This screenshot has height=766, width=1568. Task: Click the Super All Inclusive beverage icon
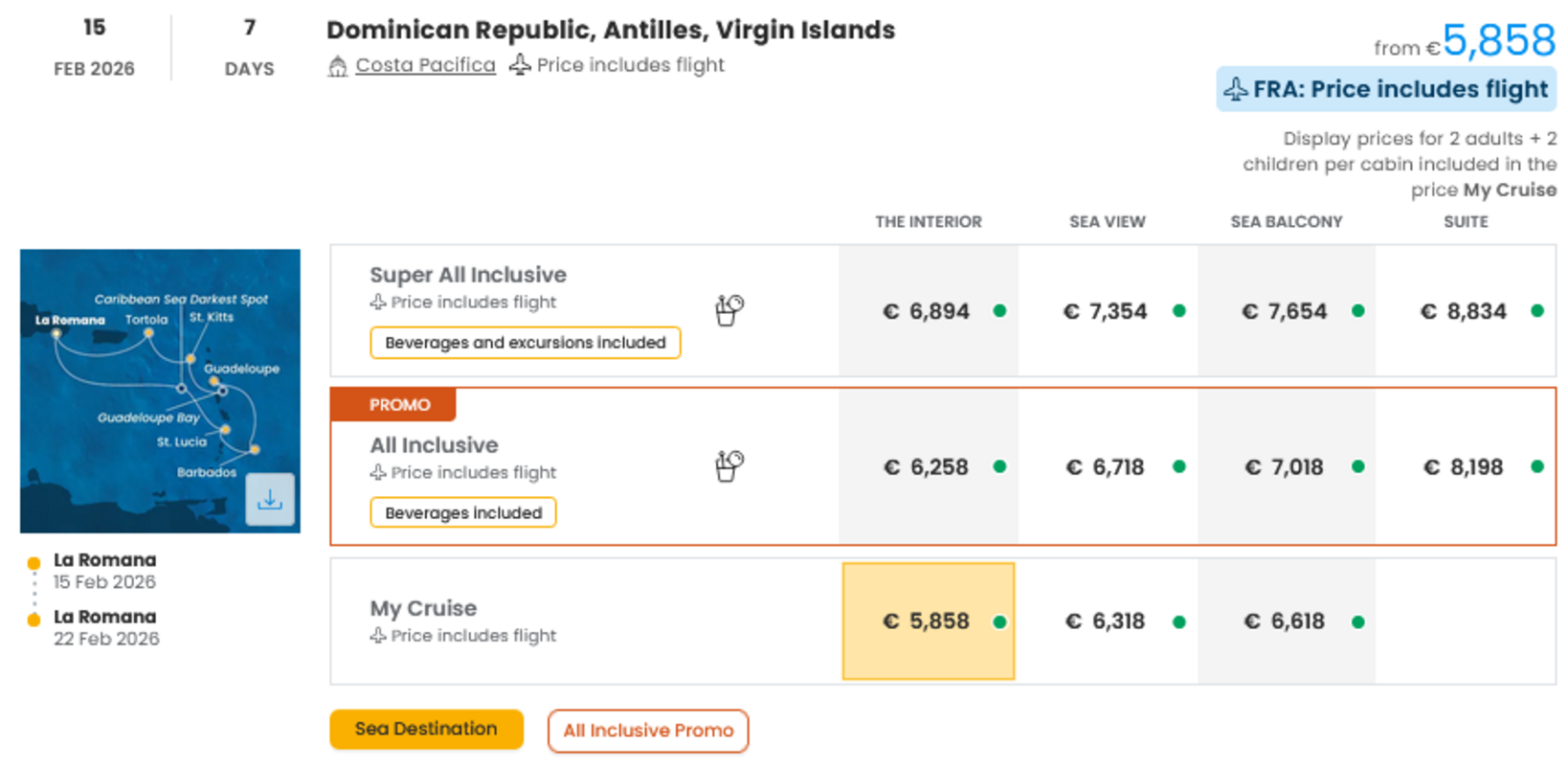click(728, 310)
